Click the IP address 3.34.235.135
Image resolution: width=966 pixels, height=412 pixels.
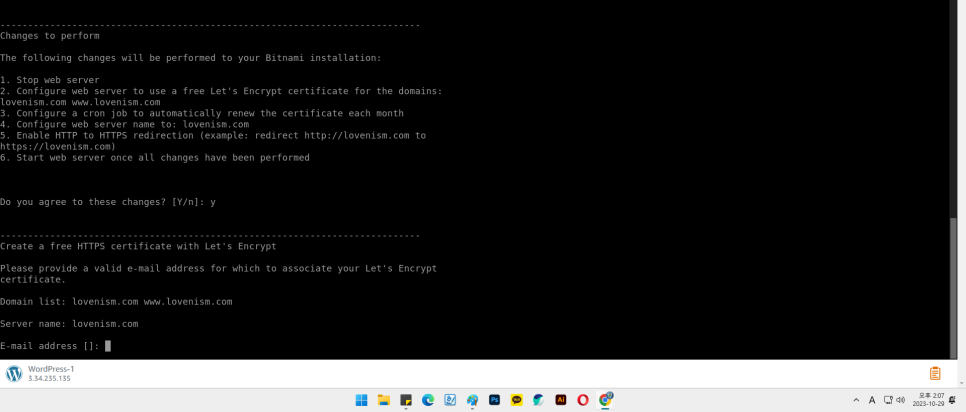point(49,378)
